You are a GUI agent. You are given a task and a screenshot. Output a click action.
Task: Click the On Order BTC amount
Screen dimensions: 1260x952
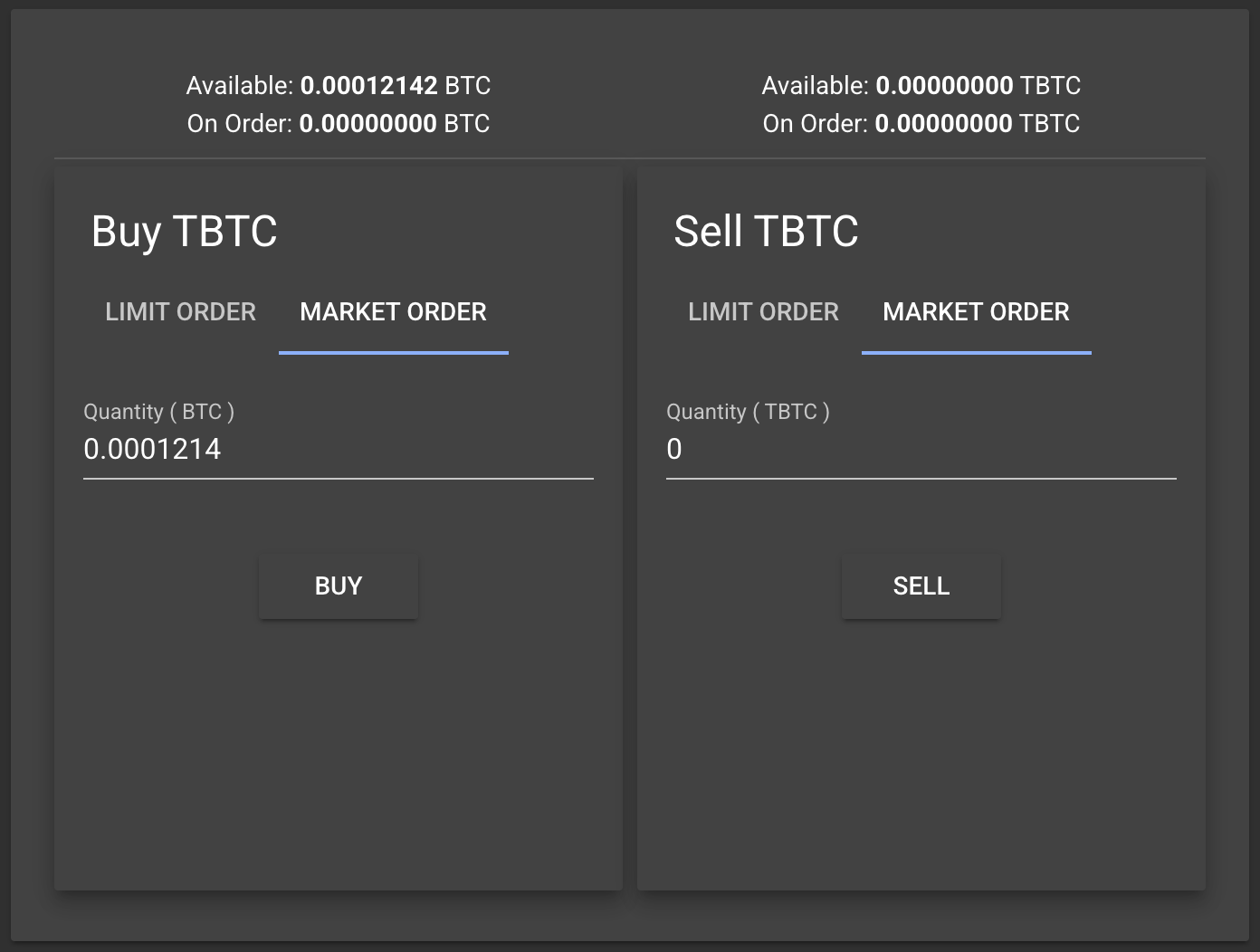[x=367, y=124]
